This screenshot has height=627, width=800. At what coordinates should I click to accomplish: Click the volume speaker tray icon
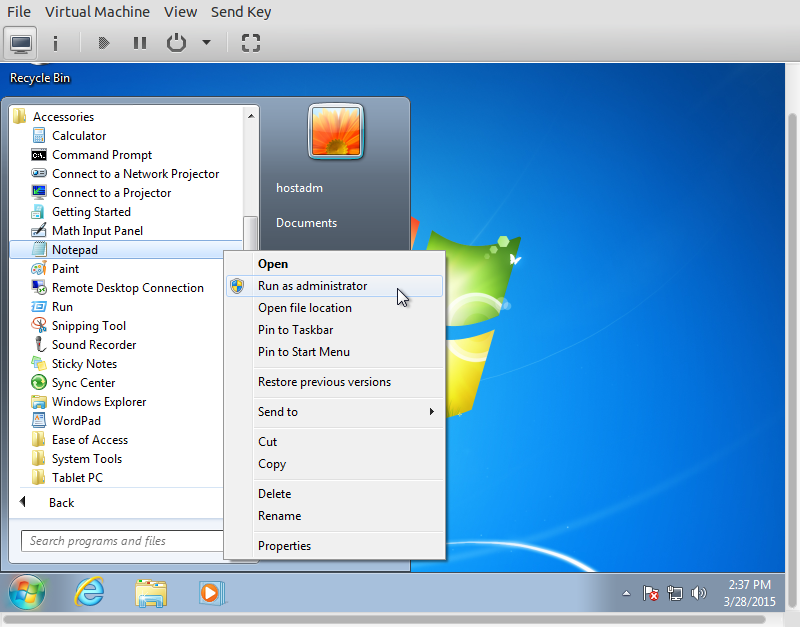tap(698, 593)
